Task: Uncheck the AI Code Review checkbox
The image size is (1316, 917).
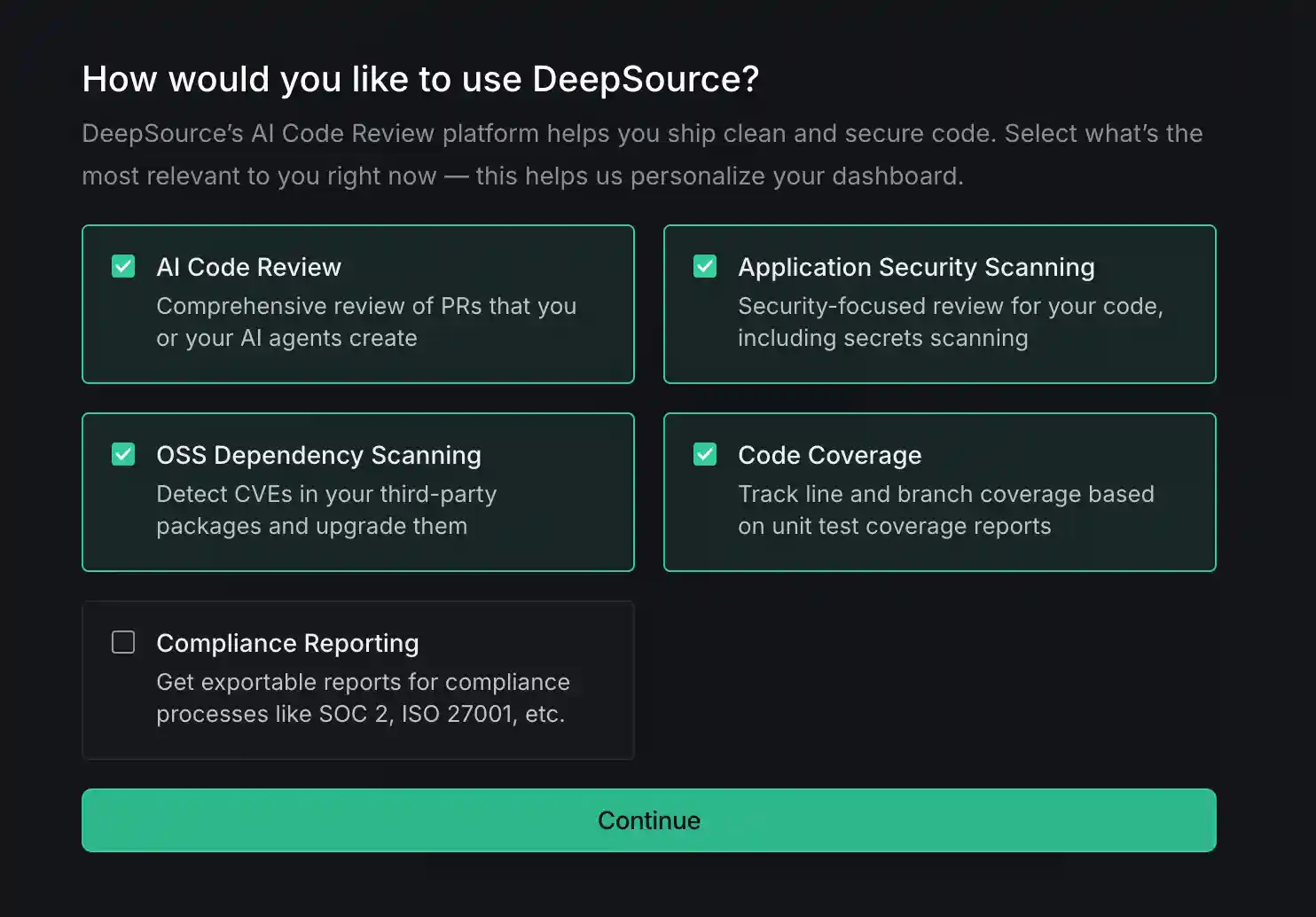Action: click(123, 266)
